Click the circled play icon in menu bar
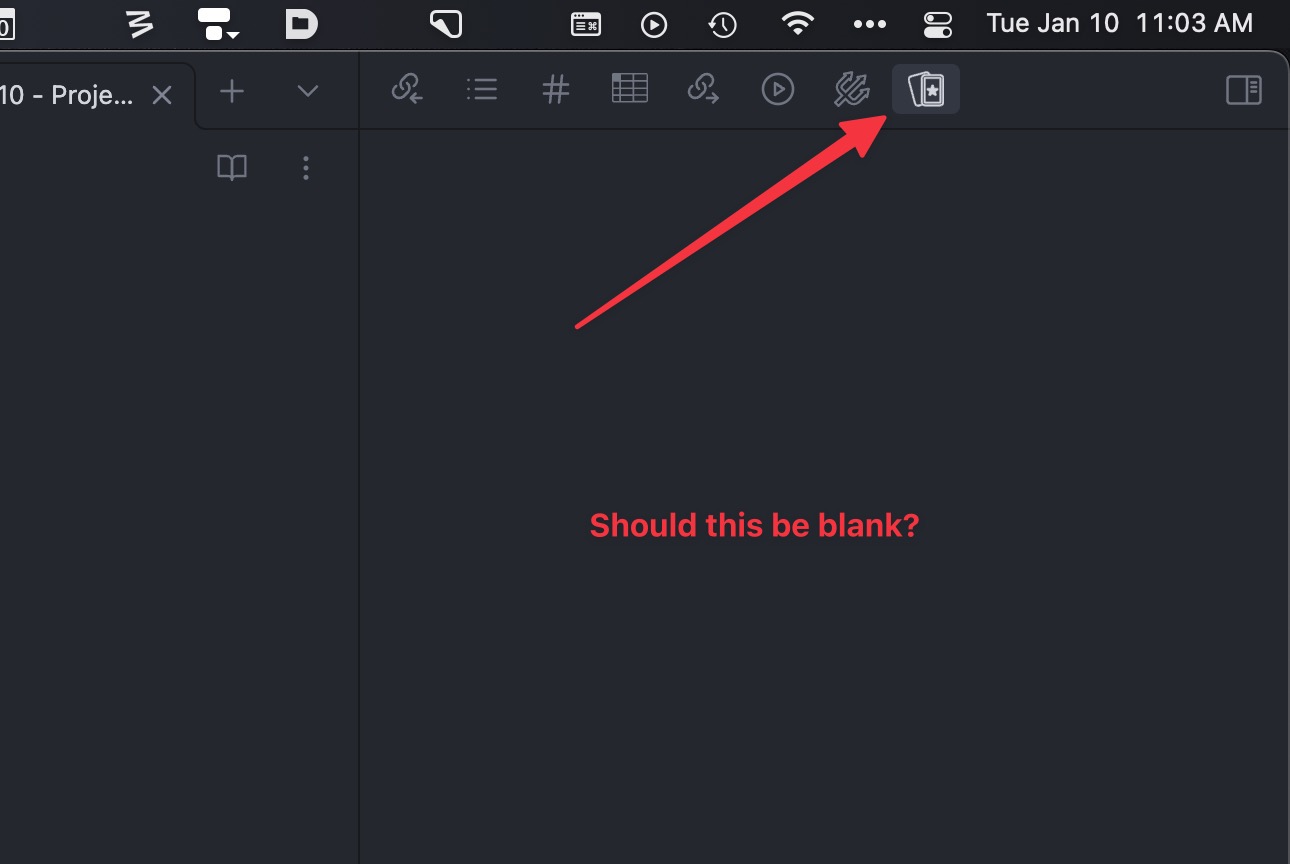 tap(654, 24)
